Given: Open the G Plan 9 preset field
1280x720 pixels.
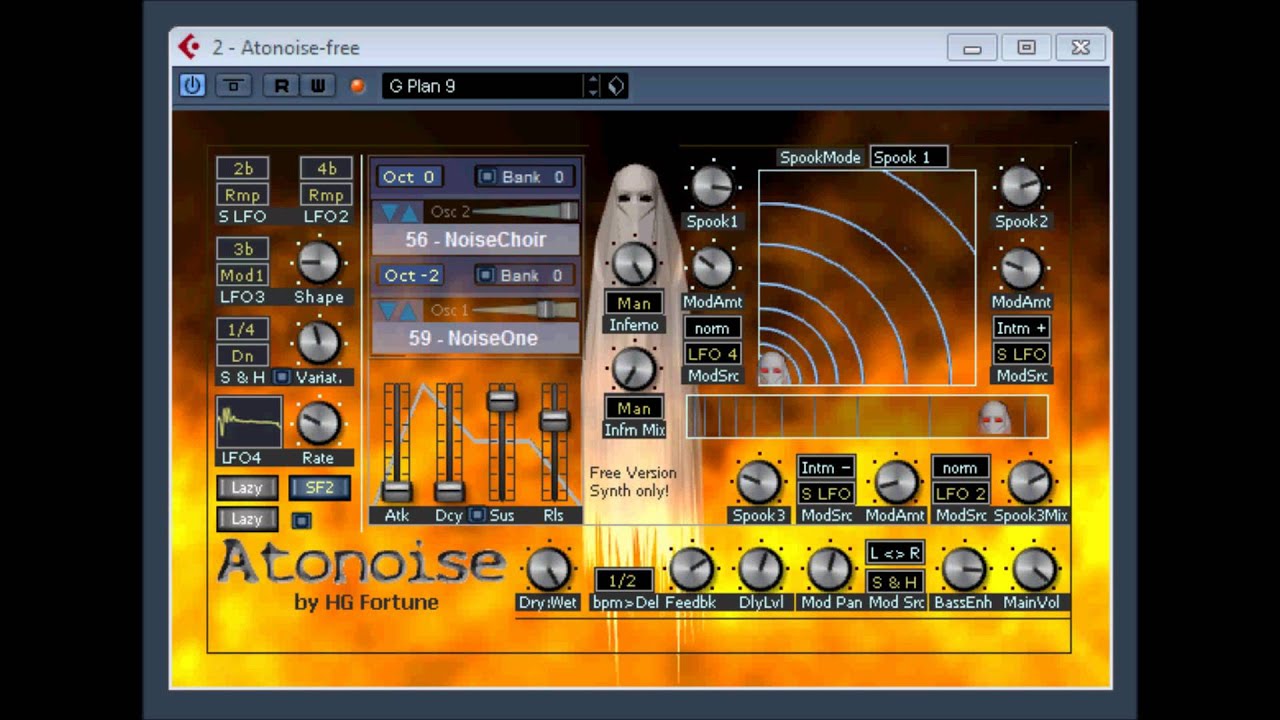Looking at the screenshot, I should click(x=482, y=86).
